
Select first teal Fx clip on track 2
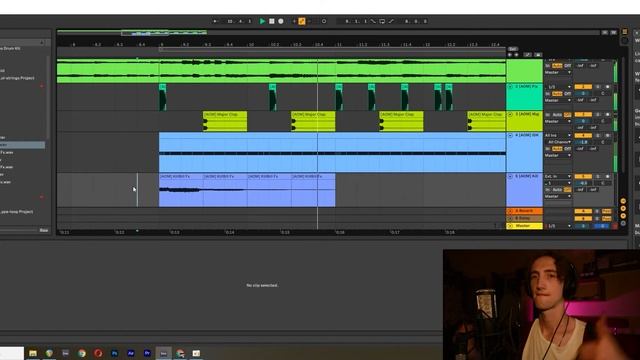[162, 97]
